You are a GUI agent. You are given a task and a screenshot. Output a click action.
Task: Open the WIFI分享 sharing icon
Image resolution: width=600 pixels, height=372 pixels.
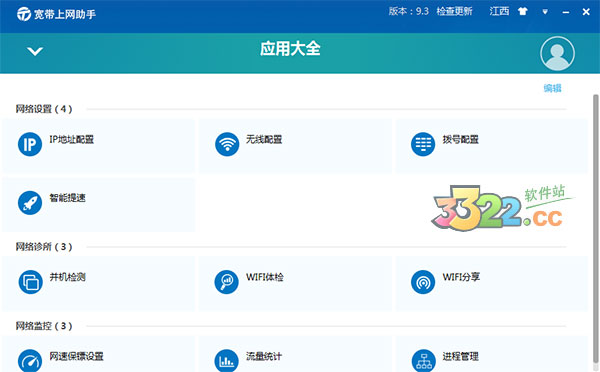423,282
